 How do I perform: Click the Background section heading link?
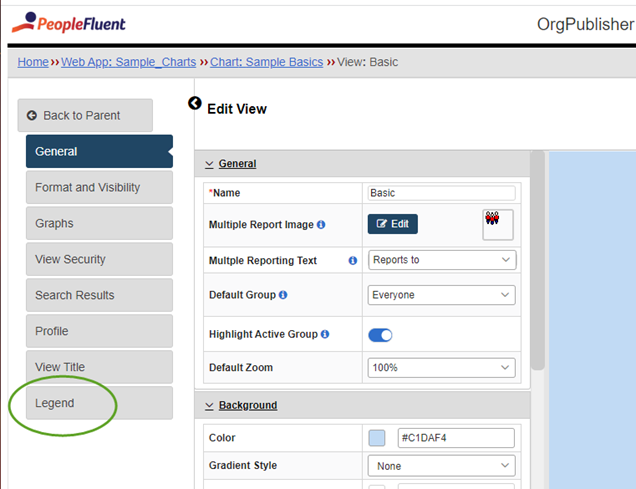tap(248, 405)
